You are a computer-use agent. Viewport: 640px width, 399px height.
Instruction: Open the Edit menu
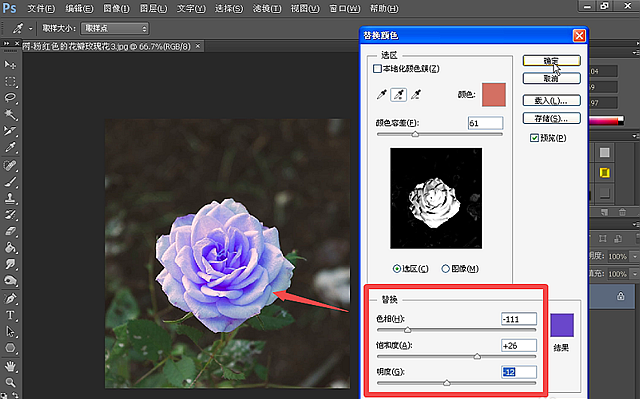79,8
